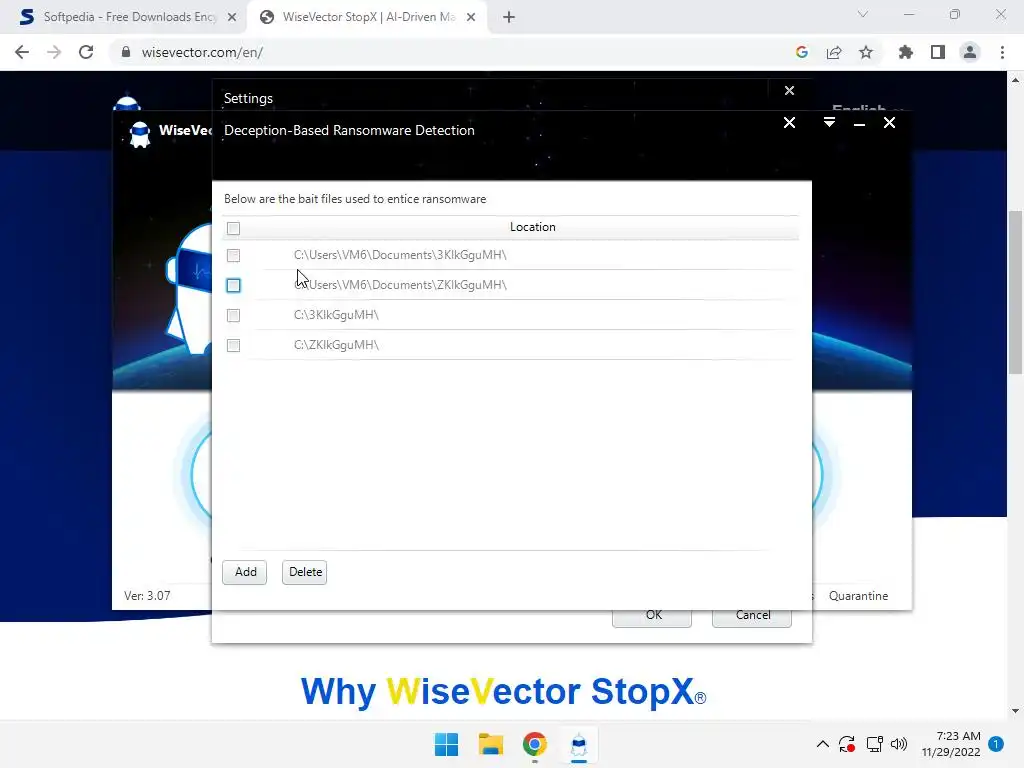Click the WiseVector logo in main window

point(139,134)
